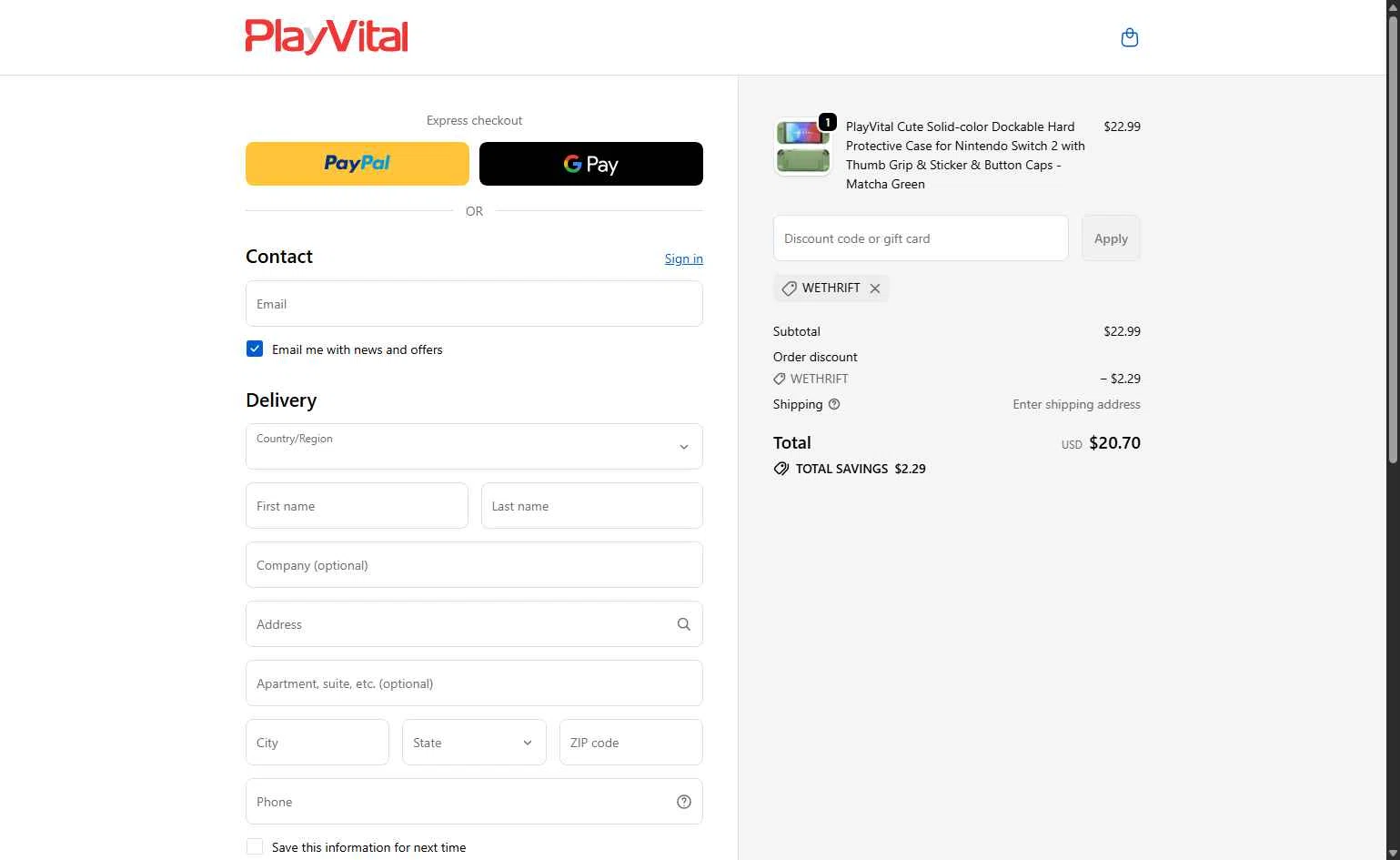Viewport: 1400px width, 860px height.
Task: Click the tag icon on WETHRIFT chip
Action: pos(789,288)
